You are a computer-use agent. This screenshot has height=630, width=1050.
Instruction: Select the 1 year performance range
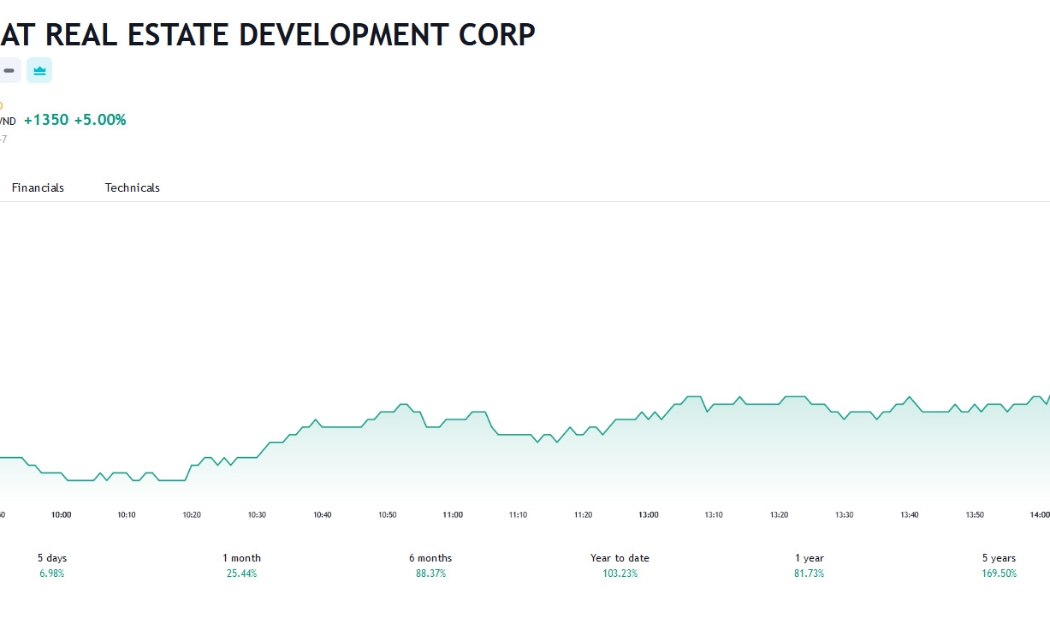(x=809, y=565)
